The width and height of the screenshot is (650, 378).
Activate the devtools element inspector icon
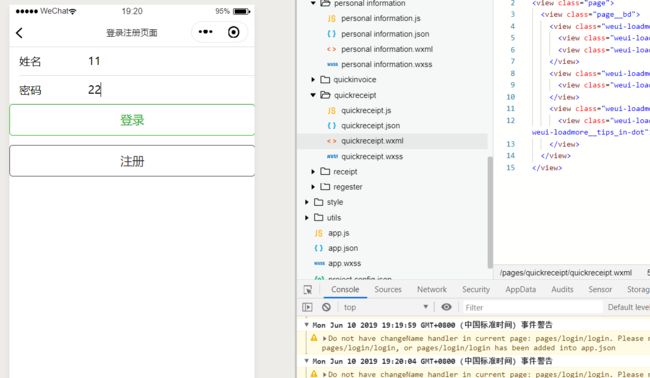click(x=308, y=290)
